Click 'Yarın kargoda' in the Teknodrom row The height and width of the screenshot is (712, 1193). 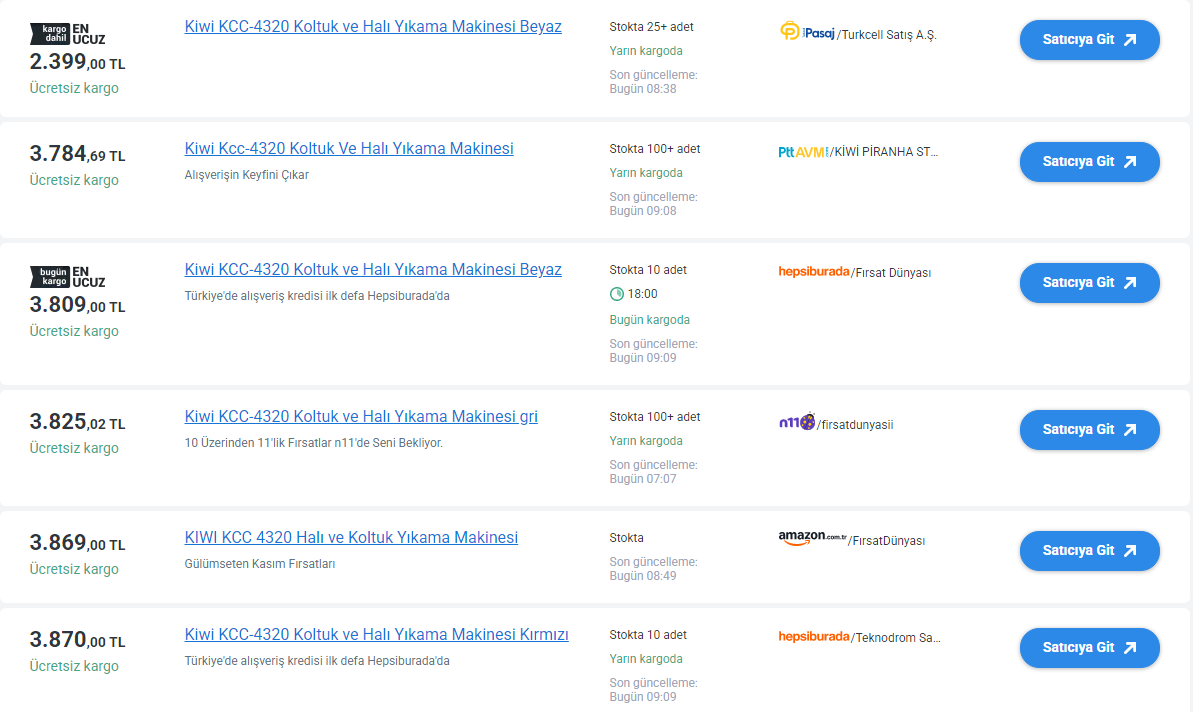coord(646,659)
